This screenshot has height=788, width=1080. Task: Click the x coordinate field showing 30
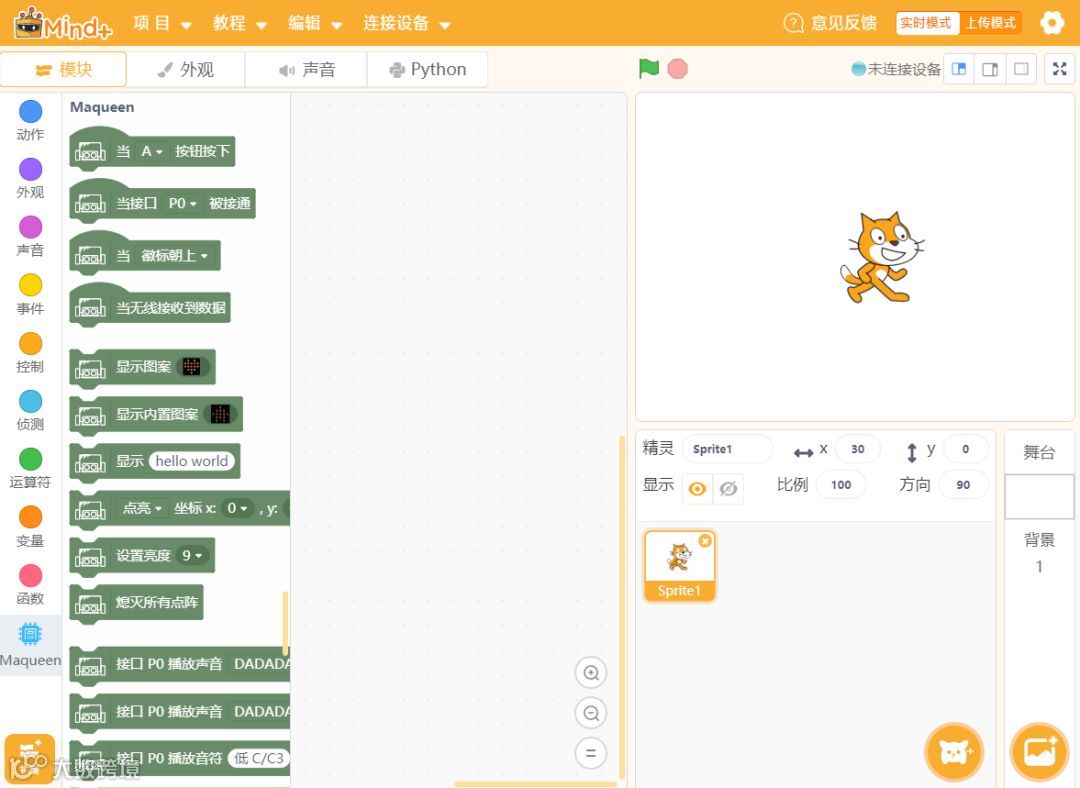[858, 449]
